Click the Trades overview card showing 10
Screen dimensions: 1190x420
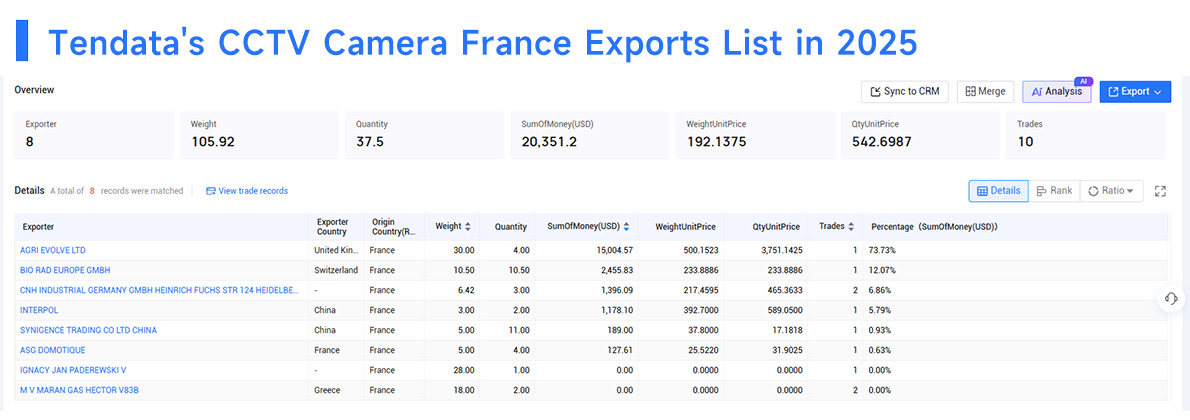pyautogui.click(x=1085, y=135)
